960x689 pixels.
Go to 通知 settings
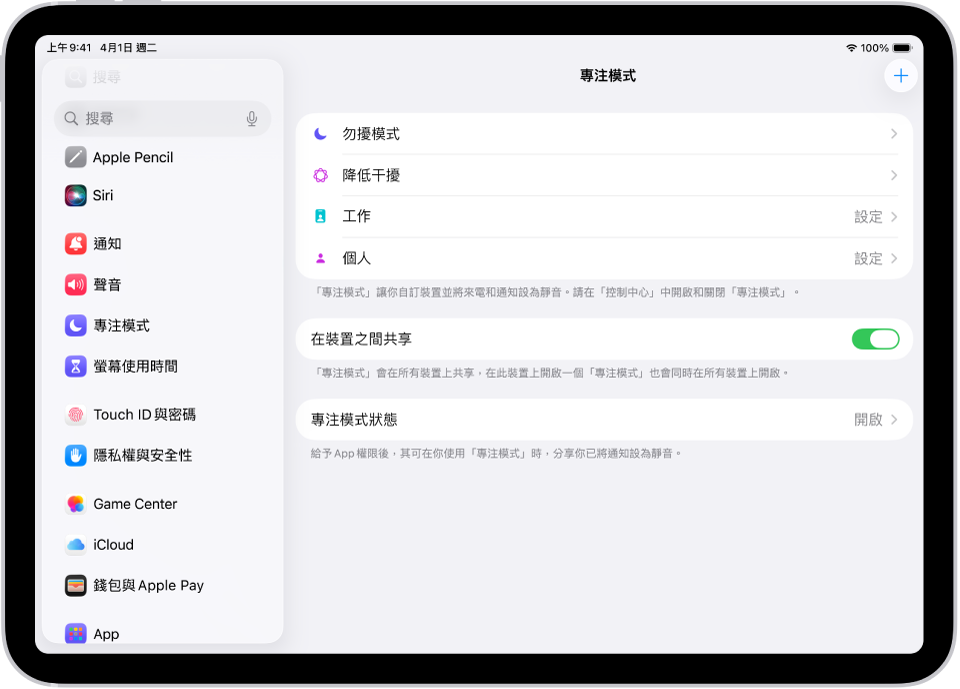coord(163,244)
